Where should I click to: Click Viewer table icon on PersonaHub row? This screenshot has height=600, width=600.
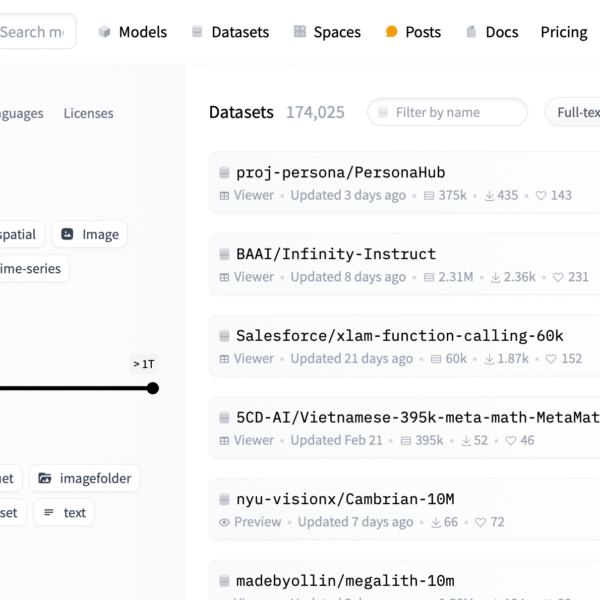[224, 196]
